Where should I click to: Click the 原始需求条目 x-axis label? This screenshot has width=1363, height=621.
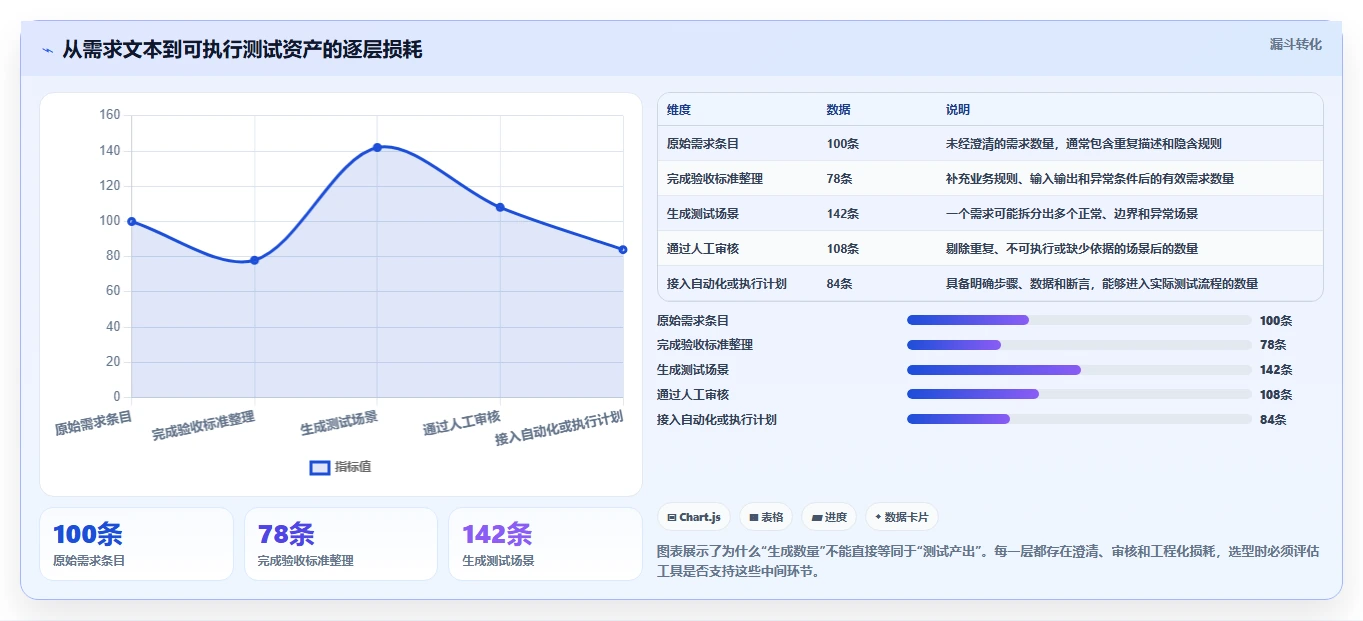click(93, 423)
